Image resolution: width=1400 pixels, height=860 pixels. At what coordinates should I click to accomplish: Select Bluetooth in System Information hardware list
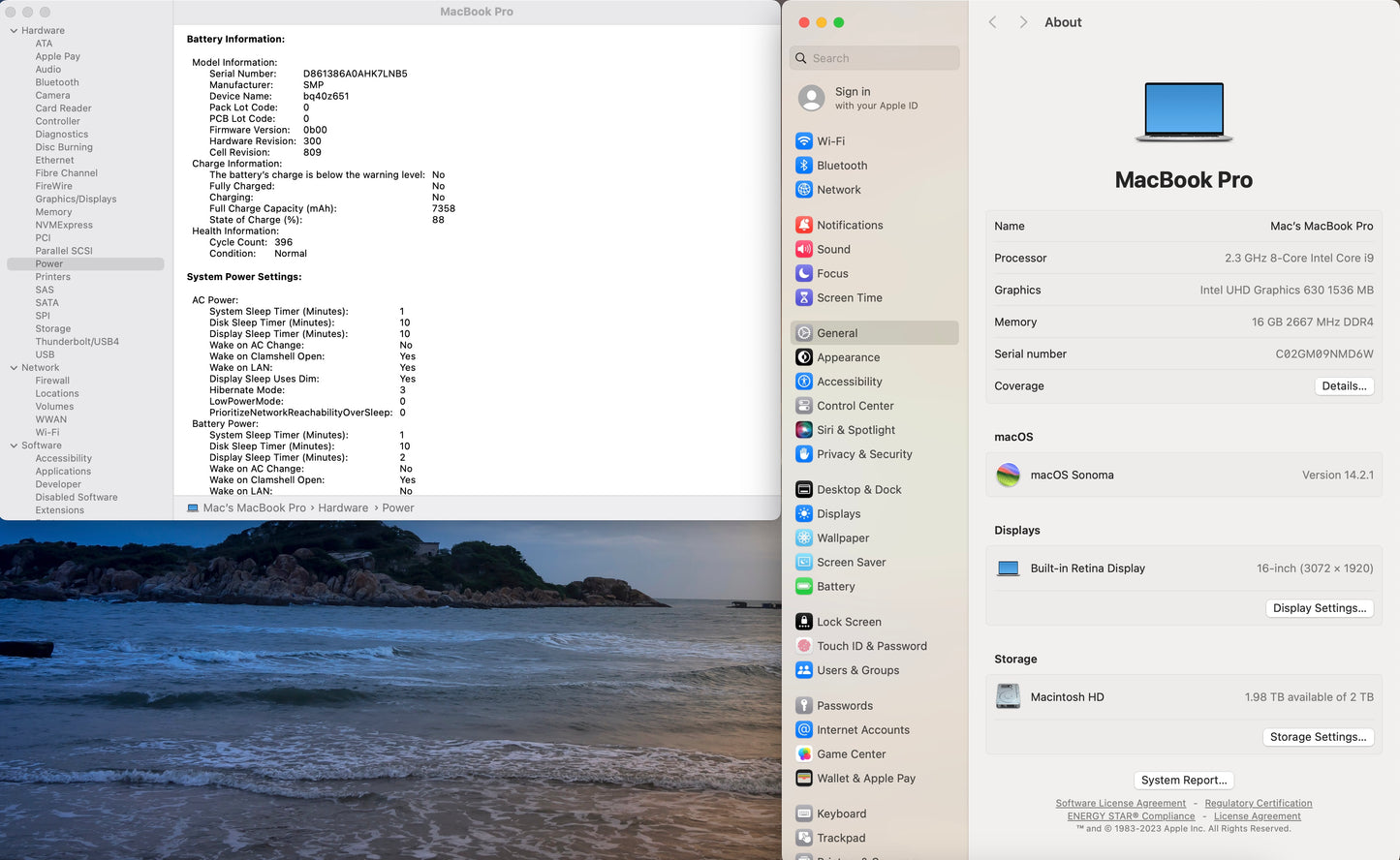[x=57, y=82]
